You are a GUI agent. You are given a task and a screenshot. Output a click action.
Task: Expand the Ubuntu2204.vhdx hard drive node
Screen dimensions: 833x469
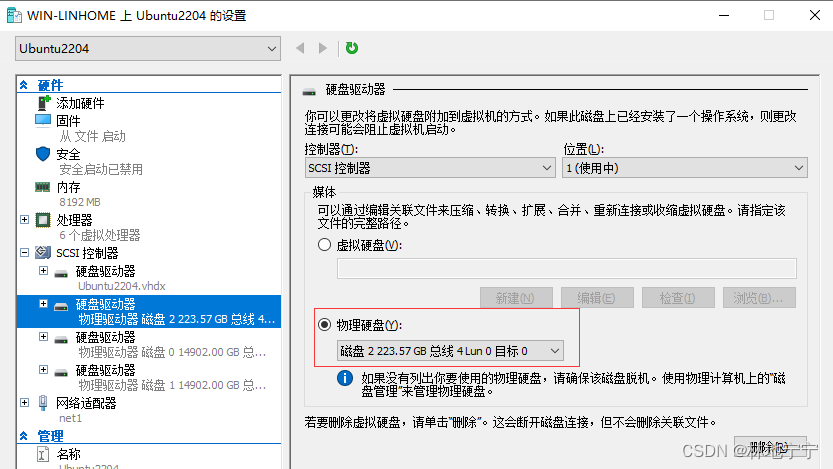(x=44, y=271)
